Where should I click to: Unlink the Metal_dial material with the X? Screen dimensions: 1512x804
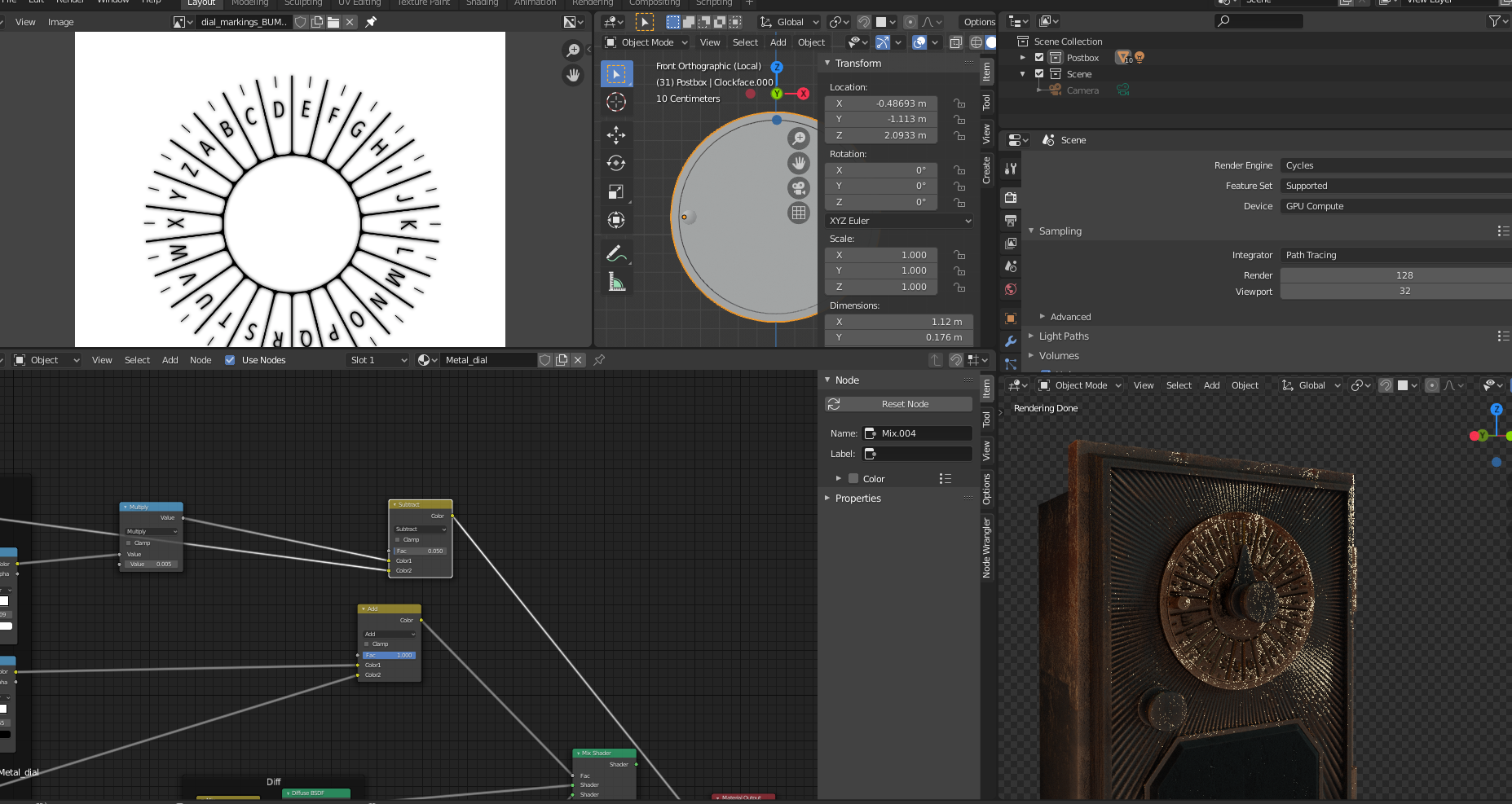click(578, 360)
